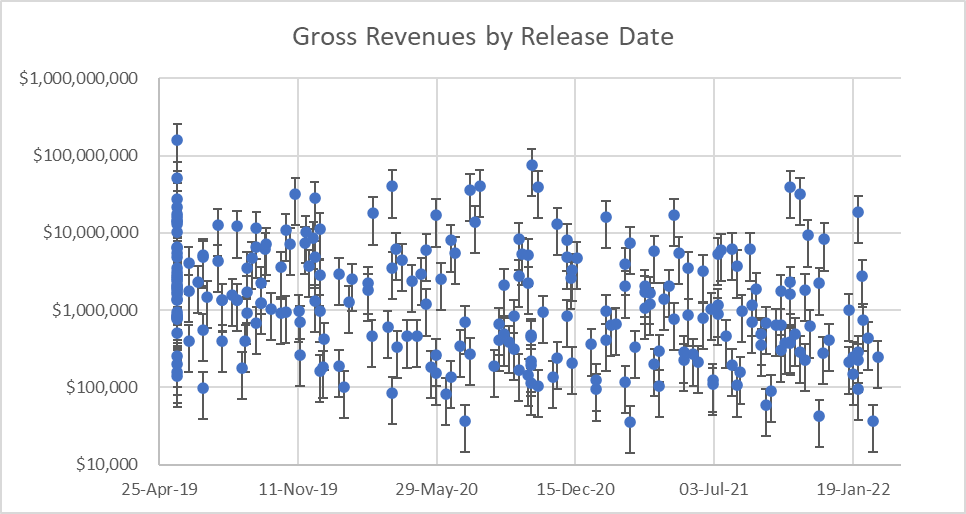
Task: Select the 15-Dec-20 date label
Action: point(575,490)
